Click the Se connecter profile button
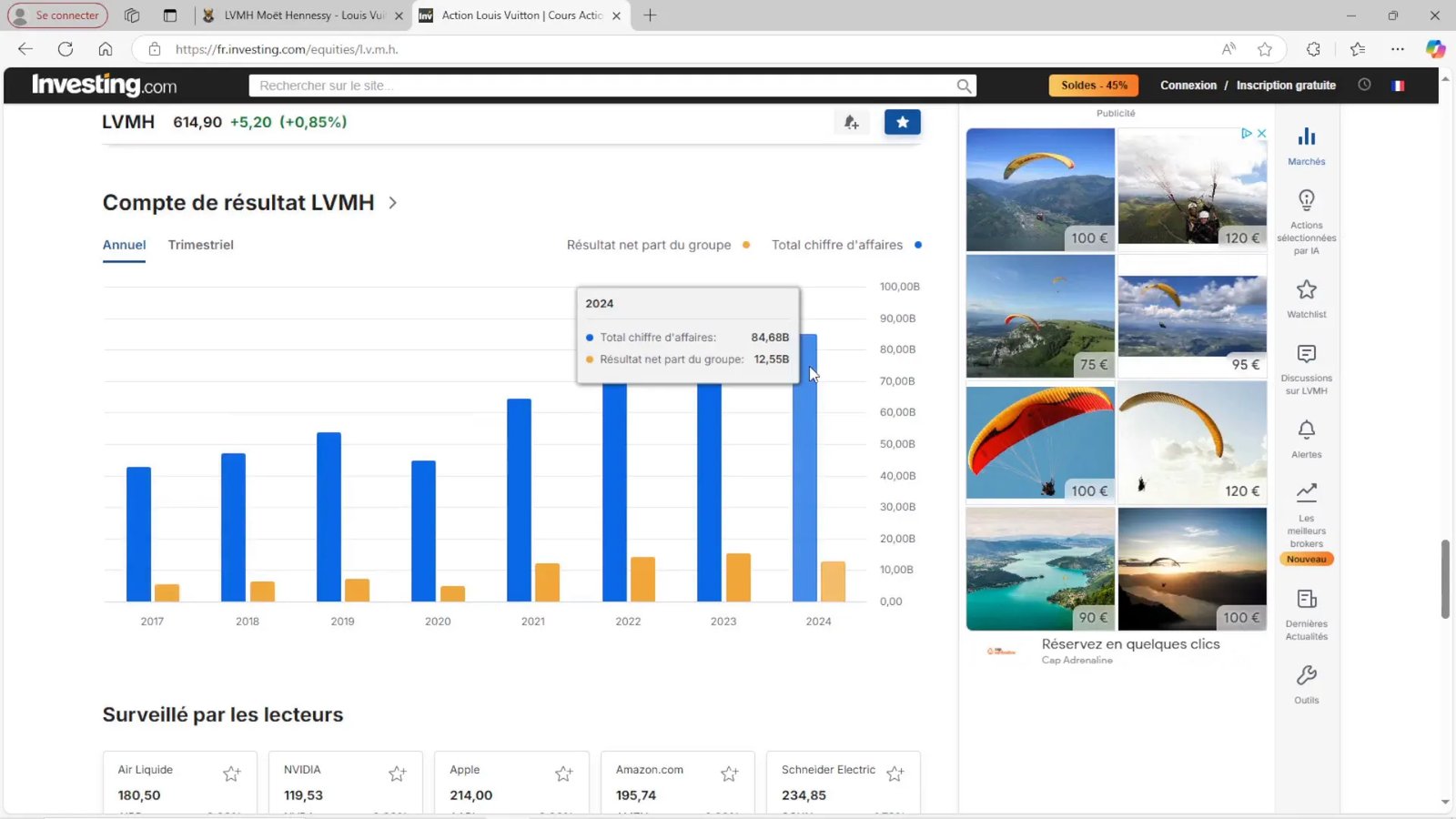Screen dimensions: 1456x819 [57, 15]
